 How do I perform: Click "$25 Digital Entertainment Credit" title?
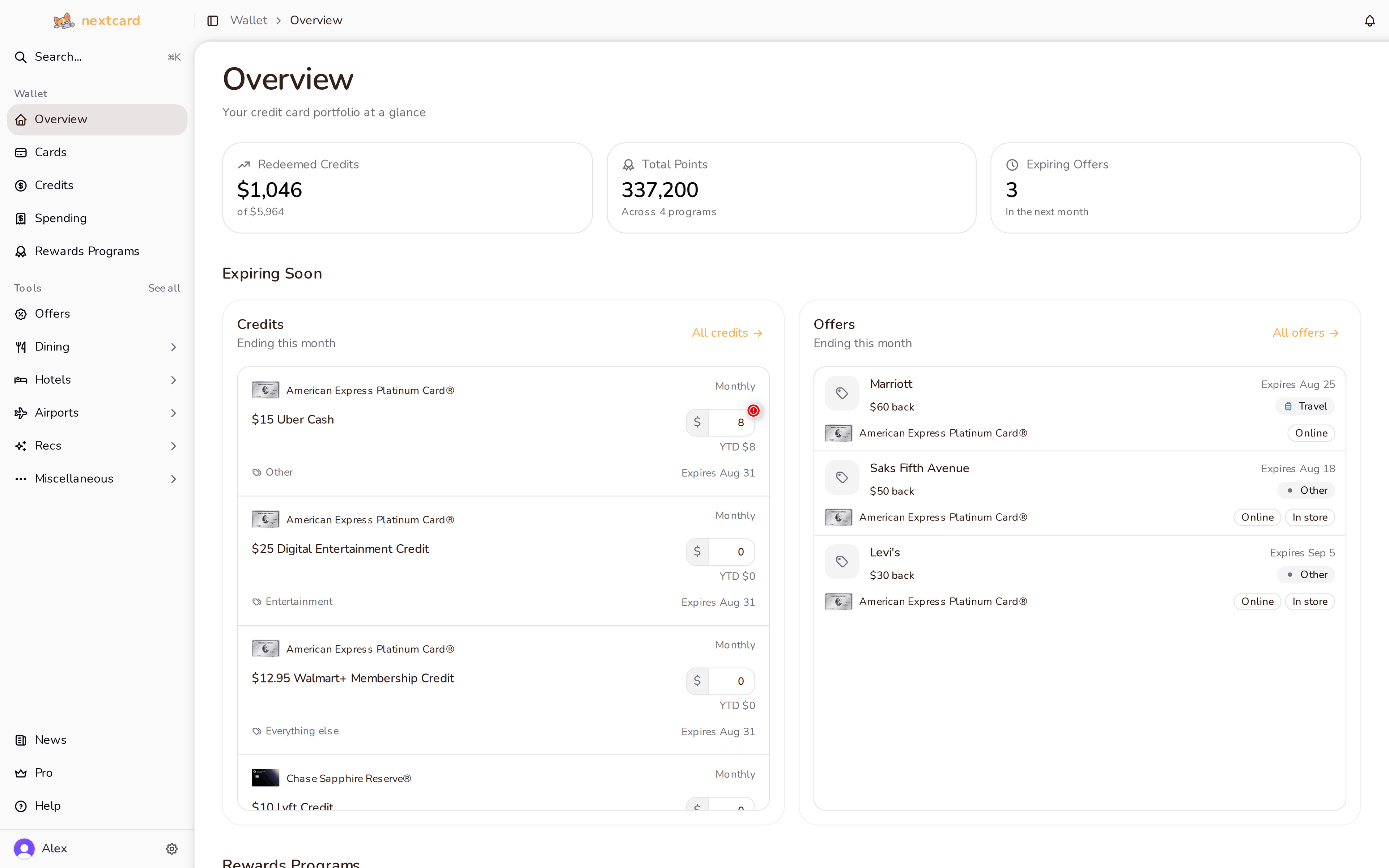click(x=340, y=549)
